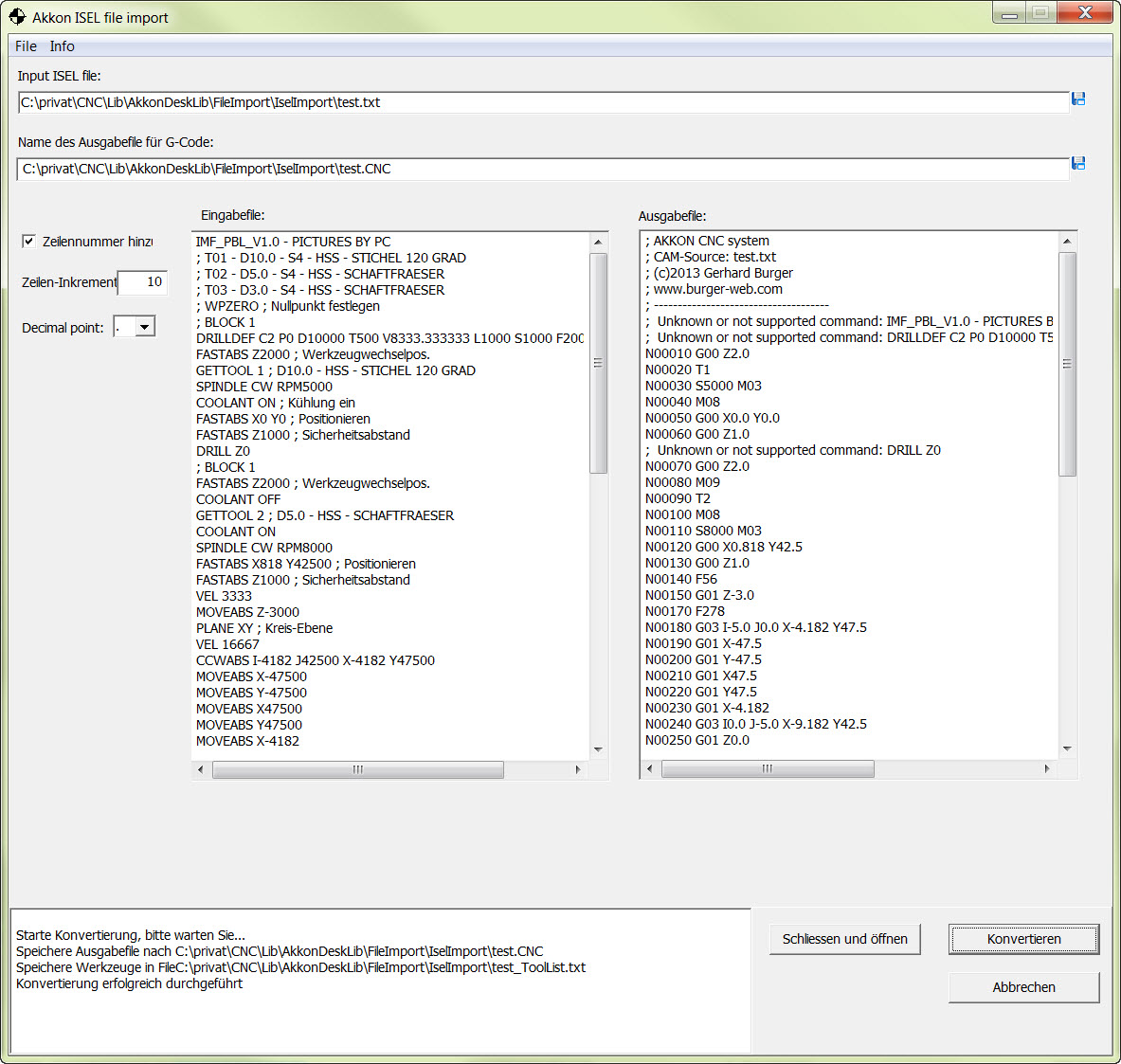
Task: Click the Akkon app icon in title bar
Action: click(17, 17)
